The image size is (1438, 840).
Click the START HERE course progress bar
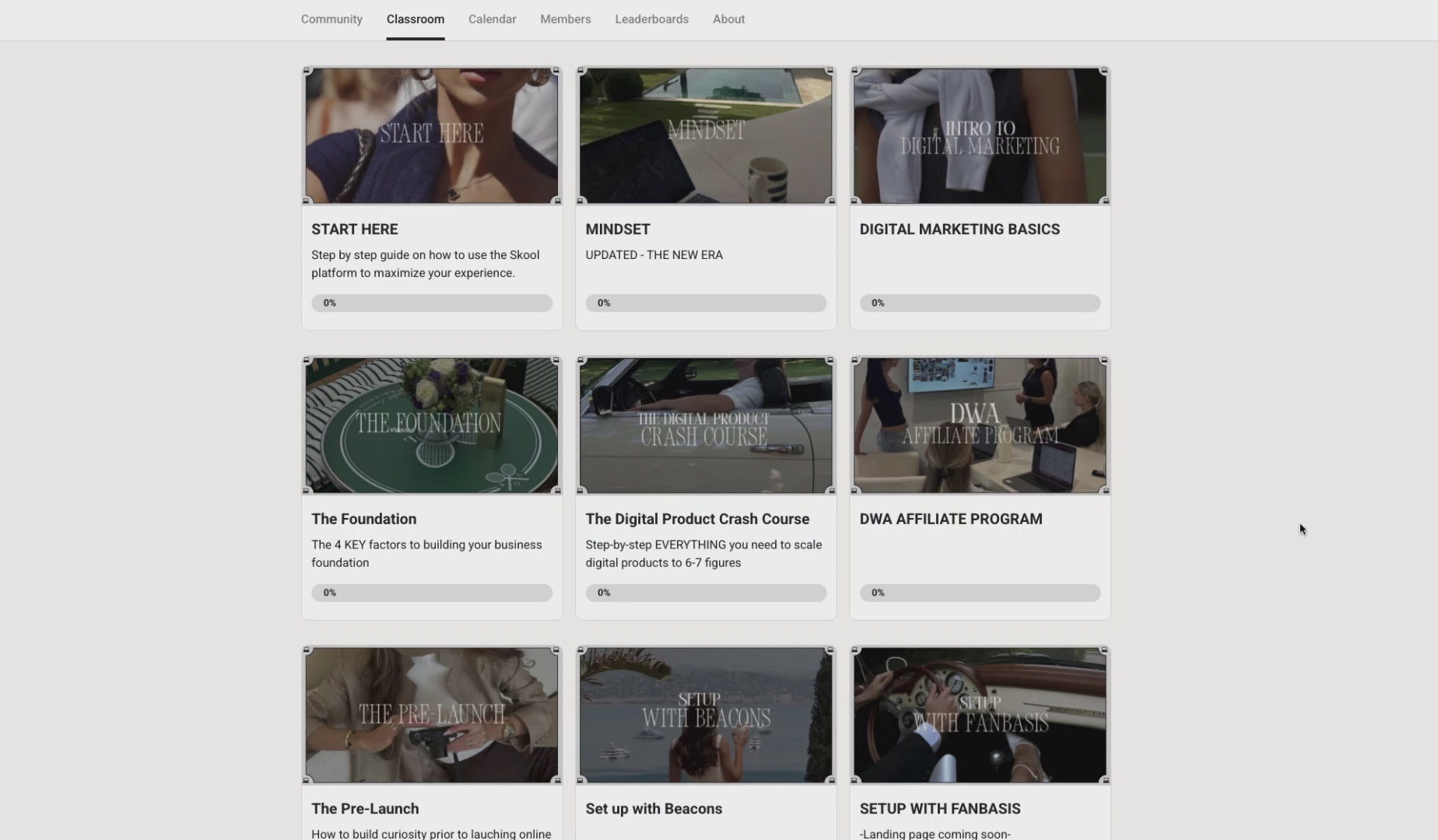[431, 303]
